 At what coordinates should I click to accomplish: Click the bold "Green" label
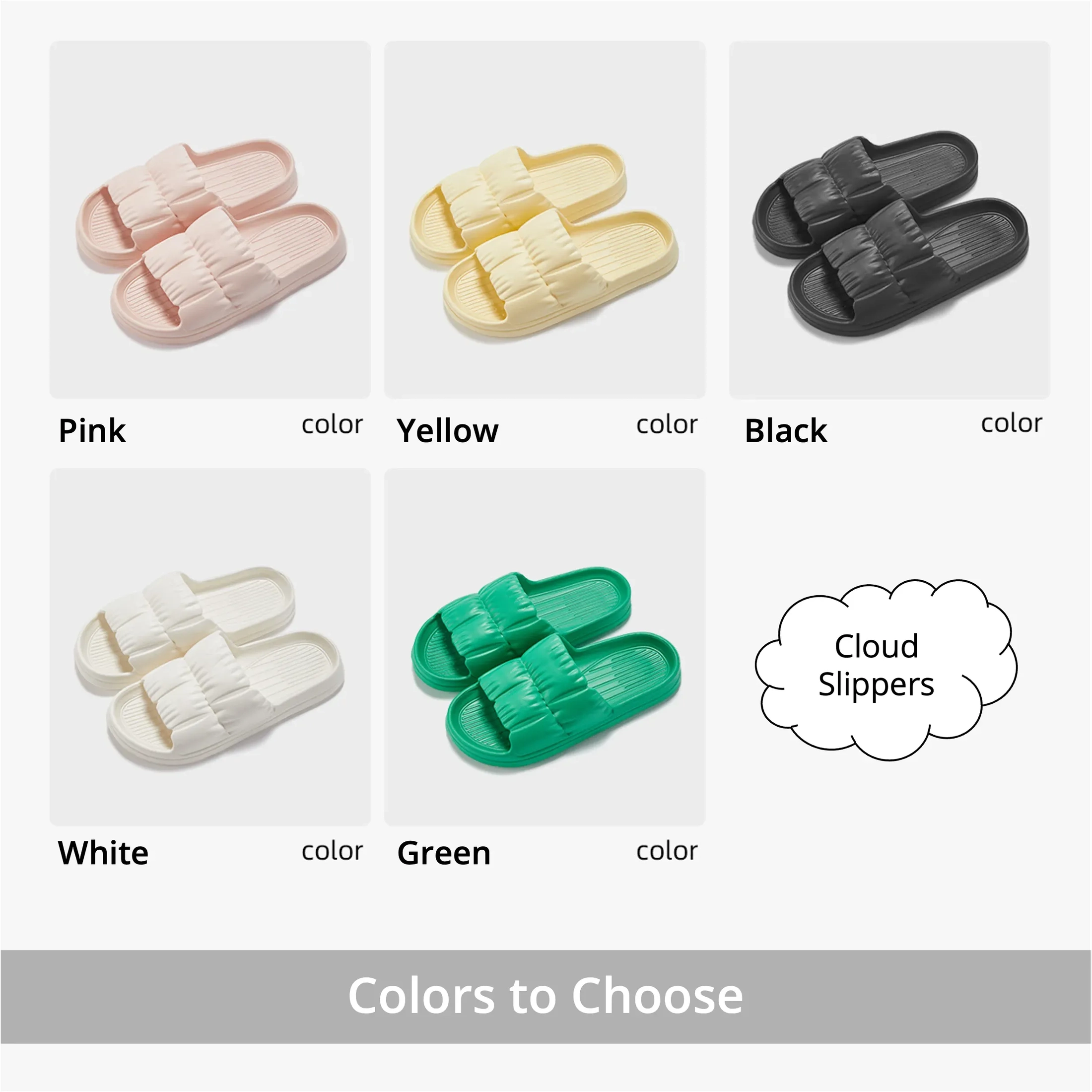444,852
